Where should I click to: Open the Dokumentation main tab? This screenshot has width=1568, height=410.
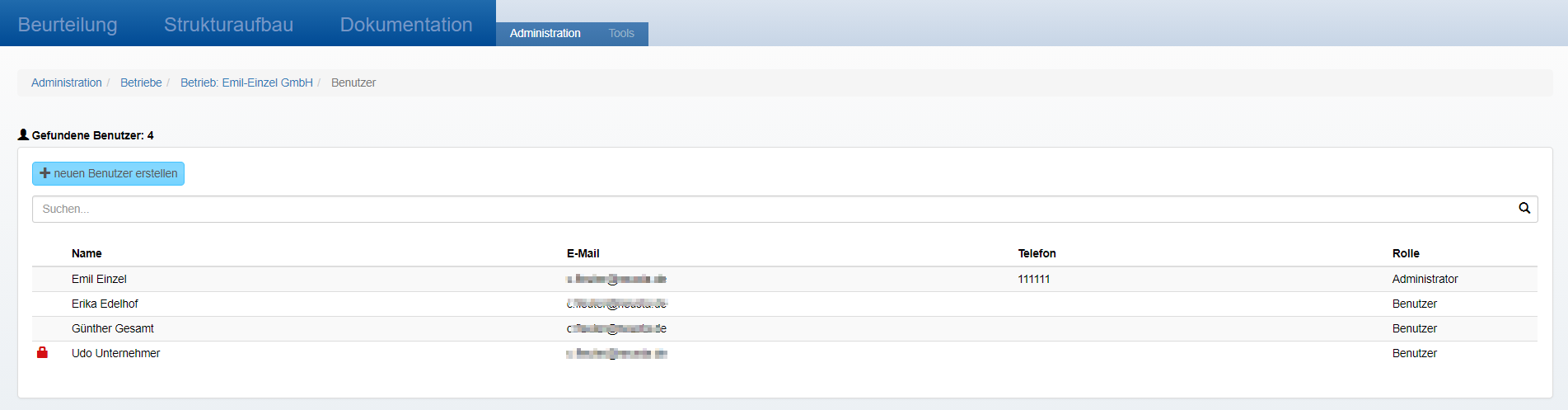pyautogui.click(x=406, y=25)
